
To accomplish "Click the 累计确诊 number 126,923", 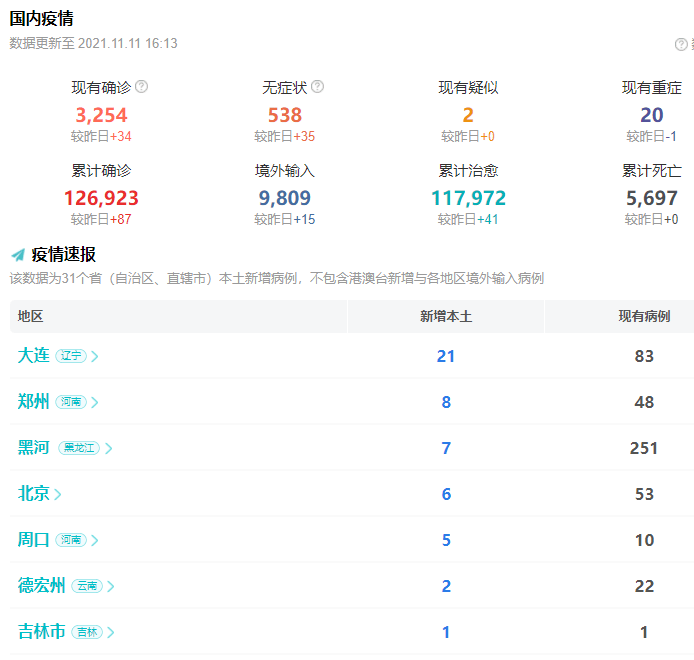I will (101, 198).
